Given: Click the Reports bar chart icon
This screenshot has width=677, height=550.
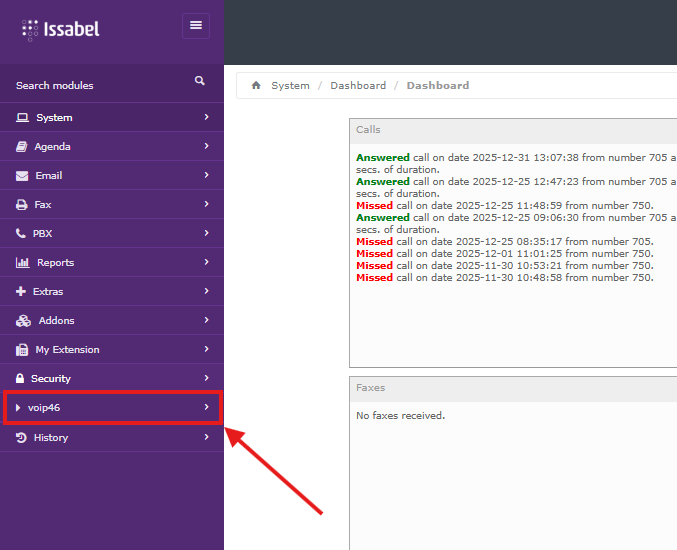Looking at the screenshot, I should [22, 262].
